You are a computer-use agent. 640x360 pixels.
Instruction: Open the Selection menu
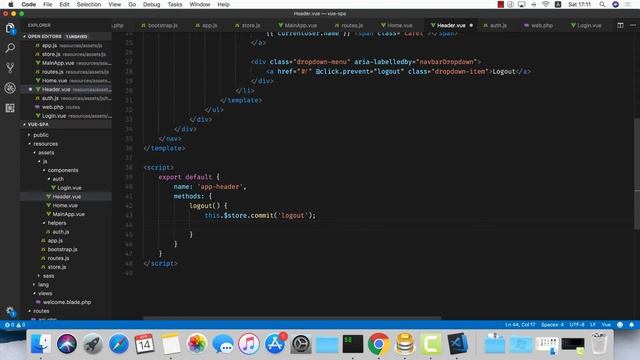pyautogui.click(x=89, y=4)
